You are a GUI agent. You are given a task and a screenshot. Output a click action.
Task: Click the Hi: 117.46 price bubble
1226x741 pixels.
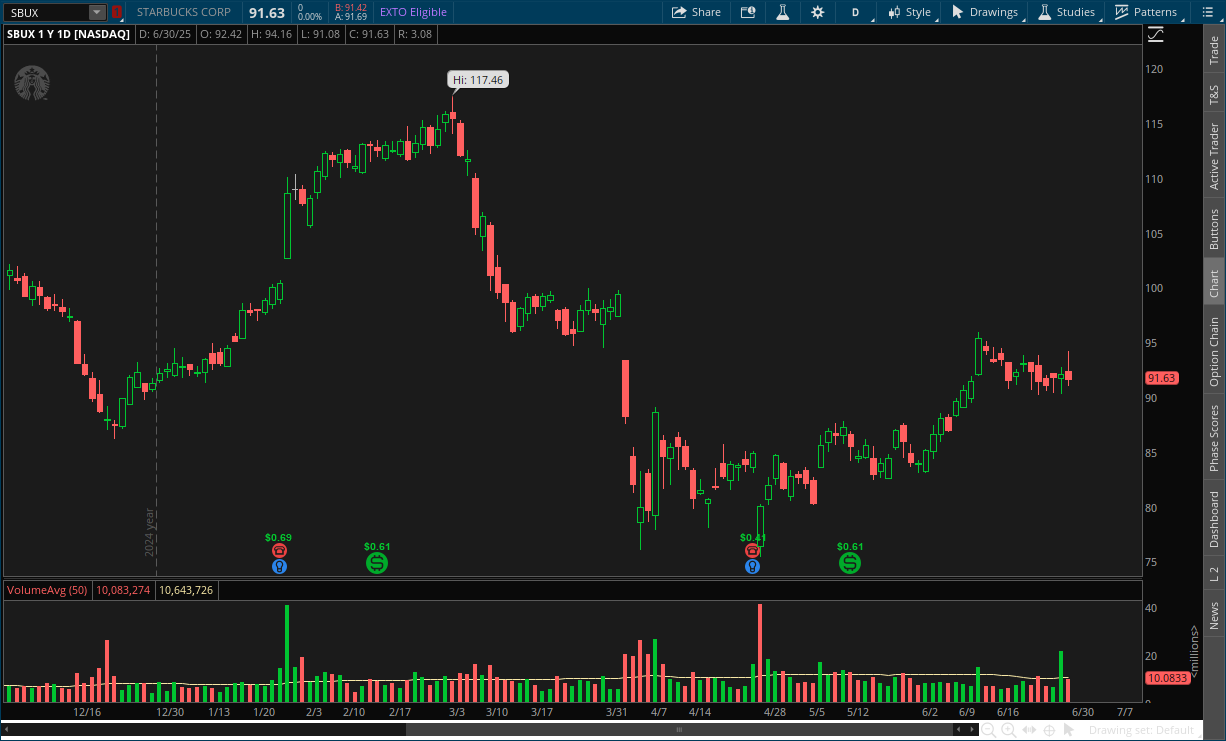[477, 80]
